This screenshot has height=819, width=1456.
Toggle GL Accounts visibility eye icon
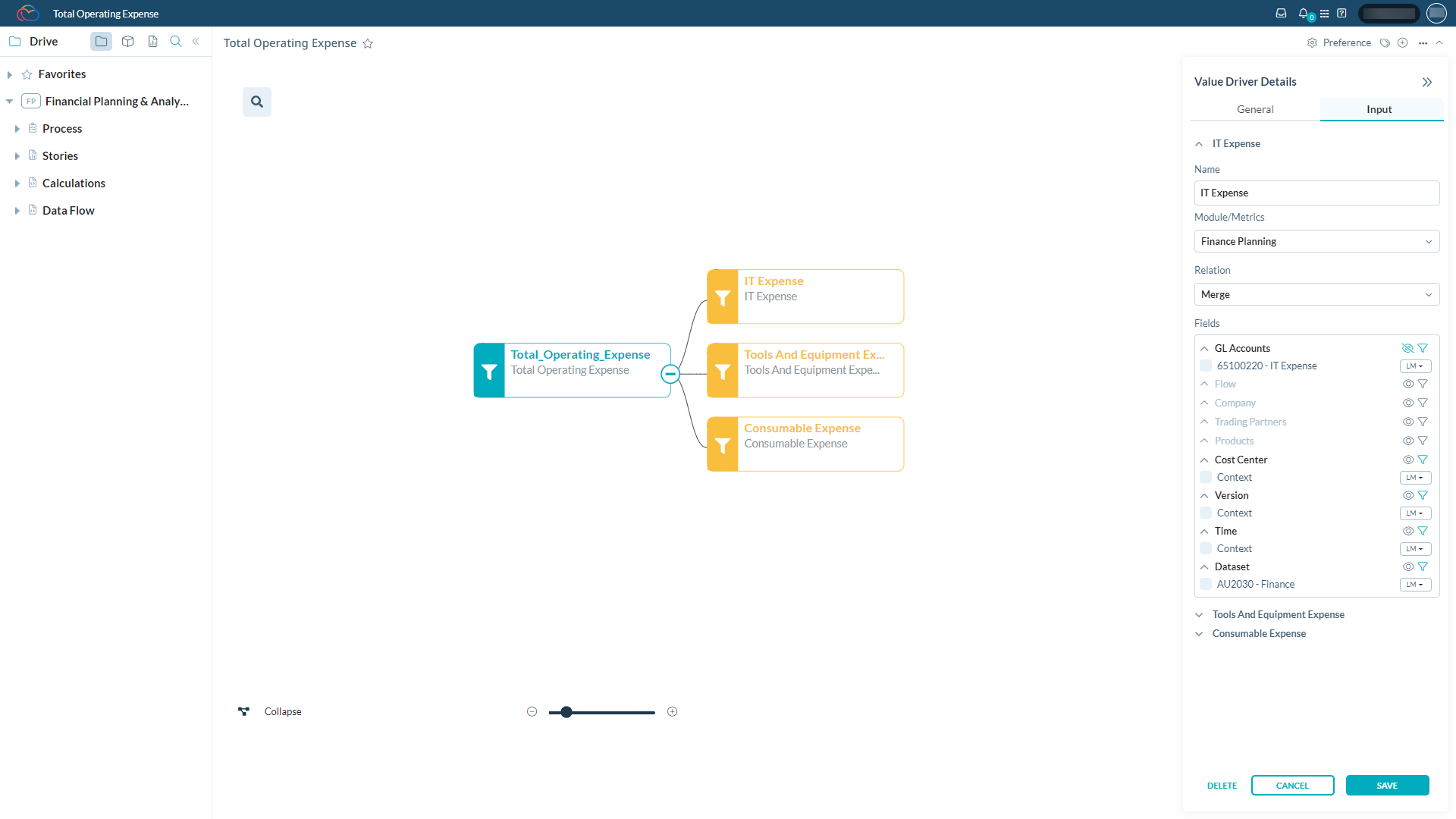tap(1407, 348)
